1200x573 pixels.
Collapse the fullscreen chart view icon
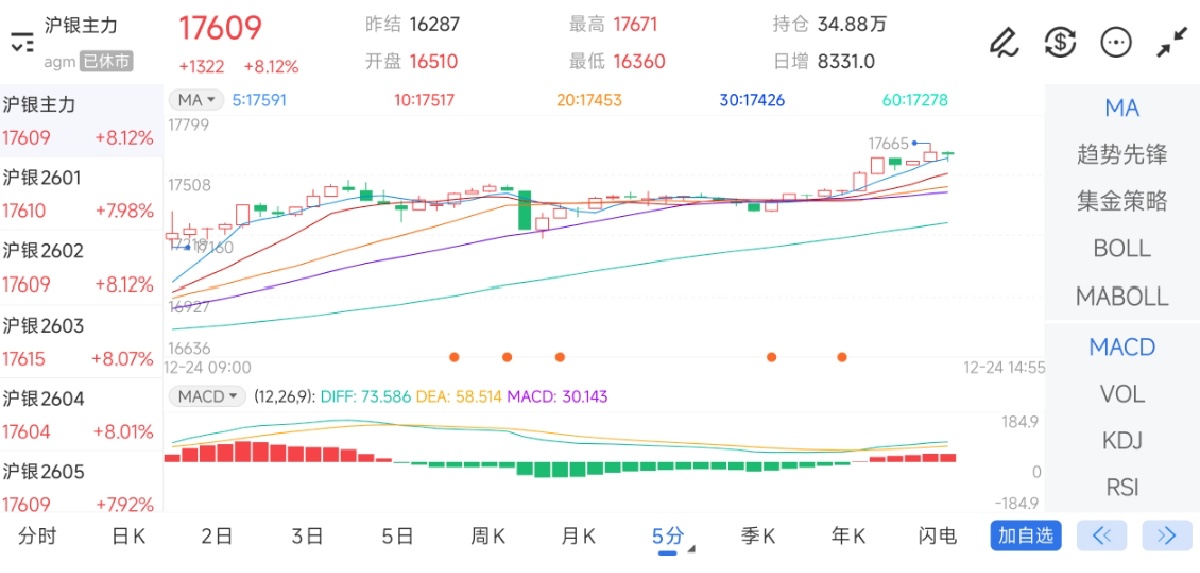tap(1170, 42)
